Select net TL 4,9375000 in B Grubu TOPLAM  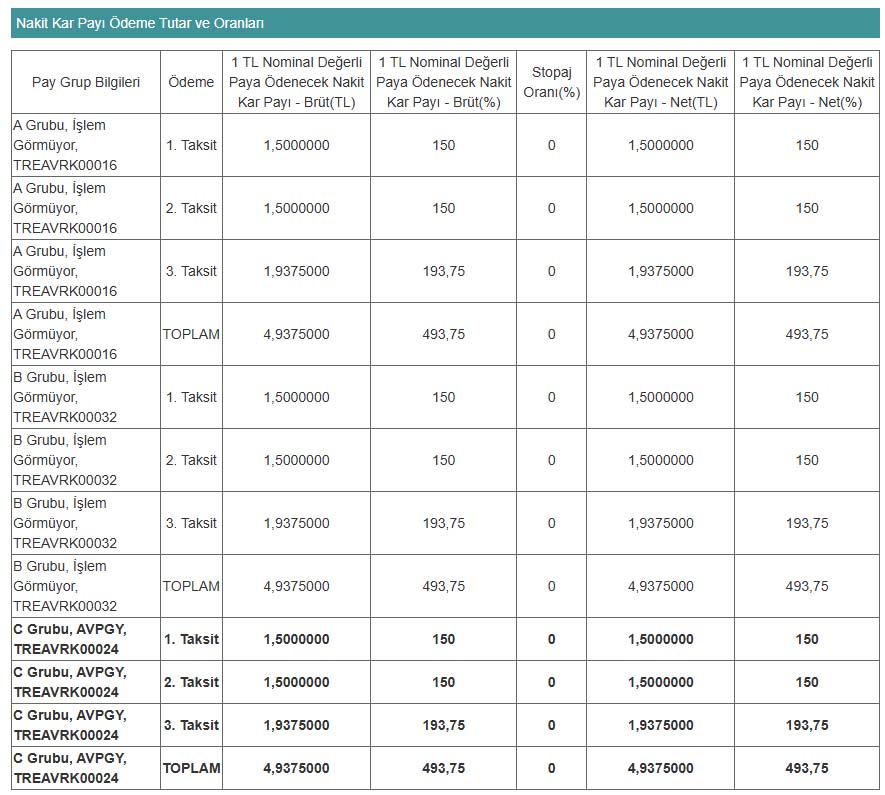(660, 586)
